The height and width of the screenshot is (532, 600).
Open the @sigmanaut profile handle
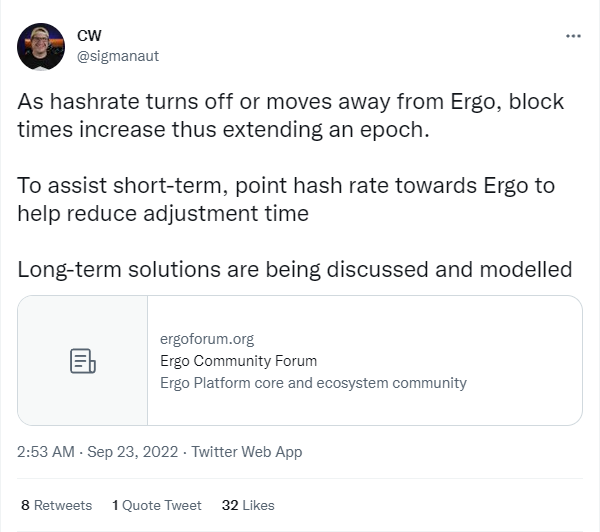pos(118,56)
